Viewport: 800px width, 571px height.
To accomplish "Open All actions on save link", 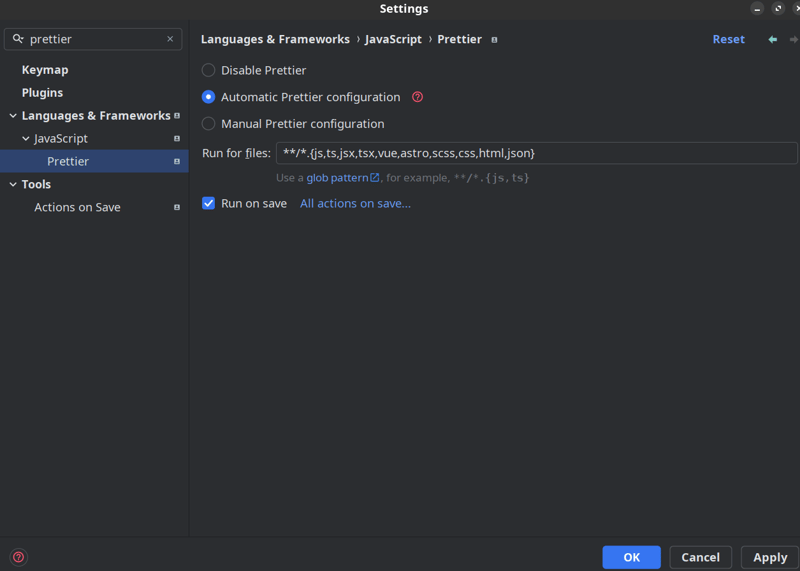I will click(x=355, y=204).
